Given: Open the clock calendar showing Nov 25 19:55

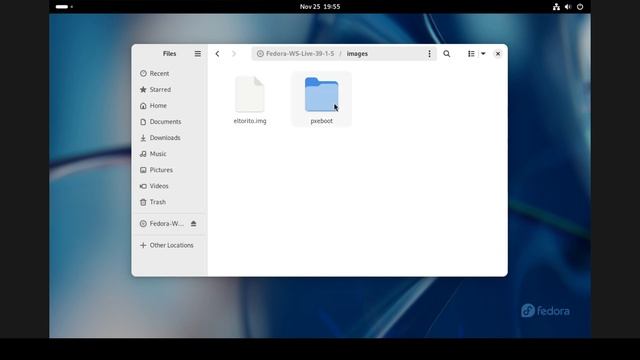Looking at the screenshot, I should (x=320, y=7).
